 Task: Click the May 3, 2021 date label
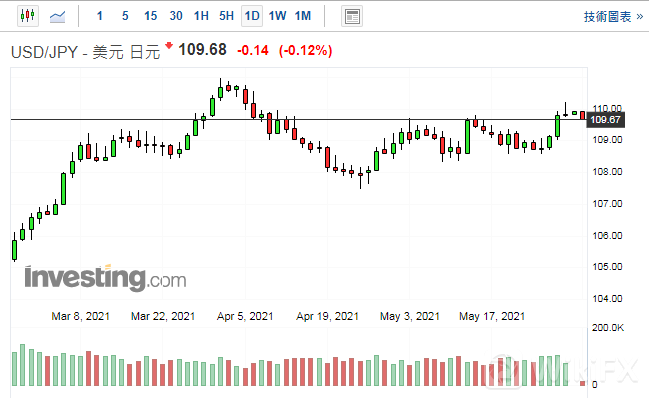(x=410, y=316)
